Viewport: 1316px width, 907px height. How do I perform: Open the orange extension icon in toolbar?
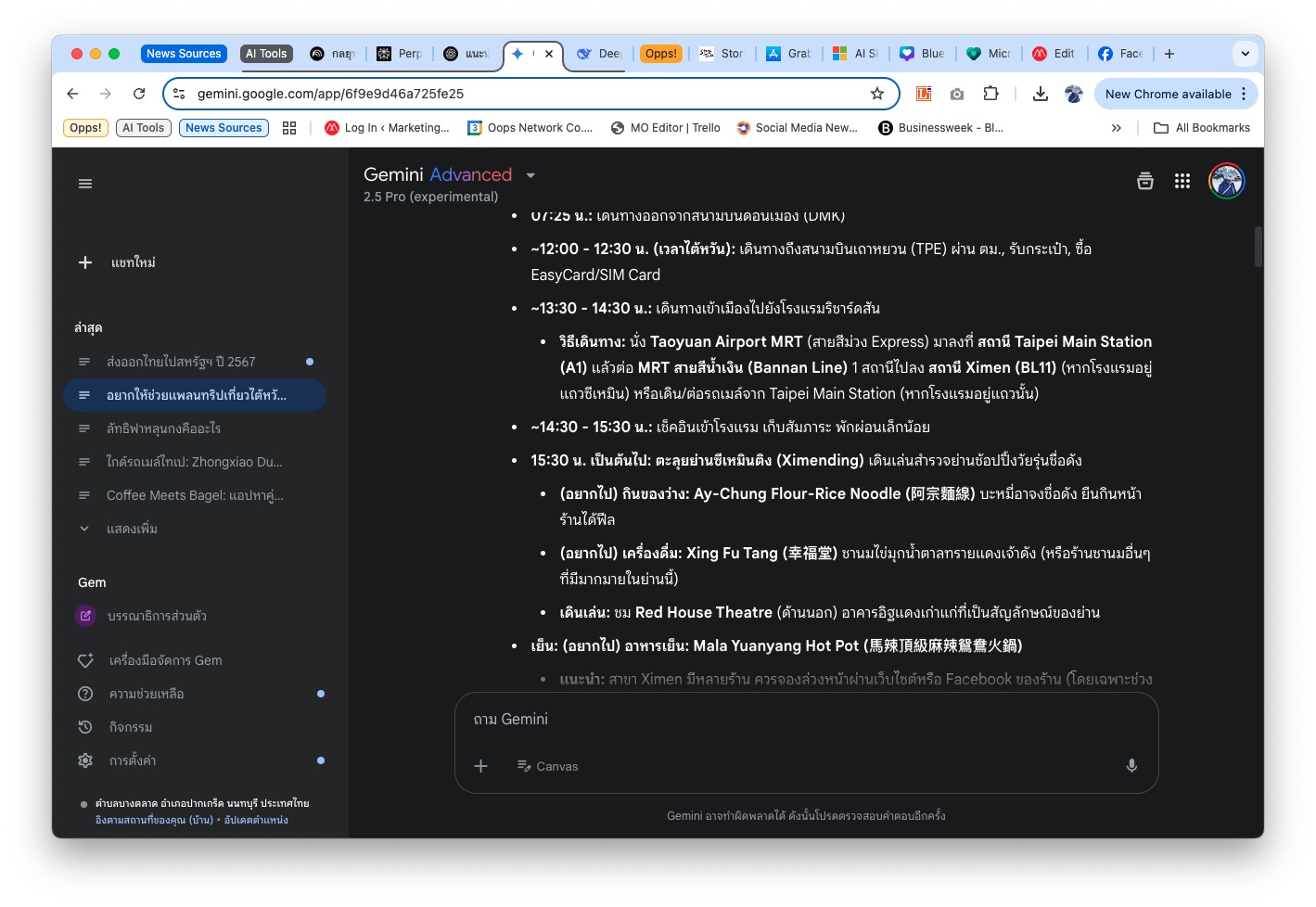924,94
